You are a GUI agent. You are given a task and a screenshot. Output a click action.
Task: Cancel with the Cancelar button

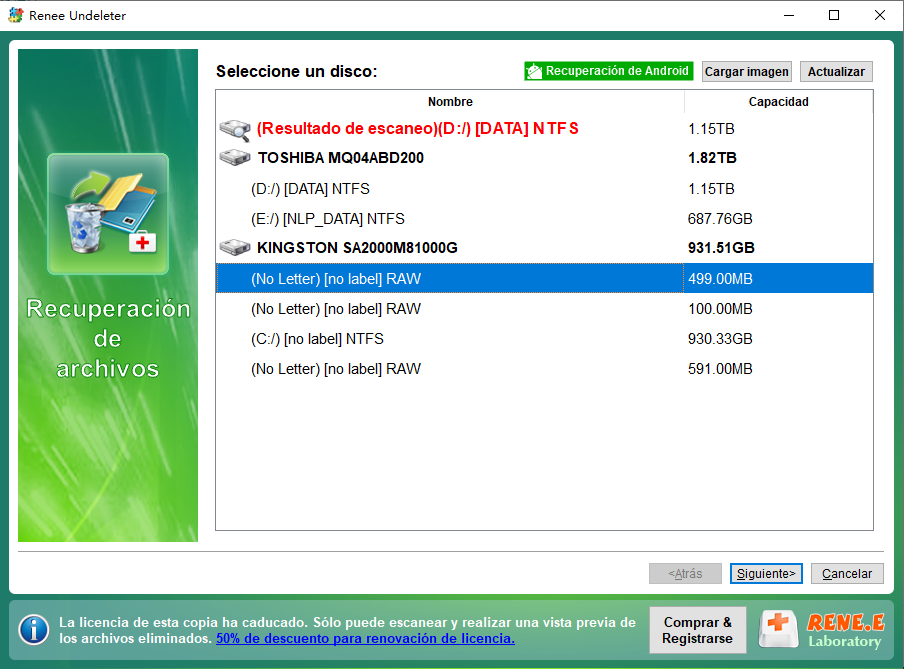pyautogui.click(x=847, y=573)
